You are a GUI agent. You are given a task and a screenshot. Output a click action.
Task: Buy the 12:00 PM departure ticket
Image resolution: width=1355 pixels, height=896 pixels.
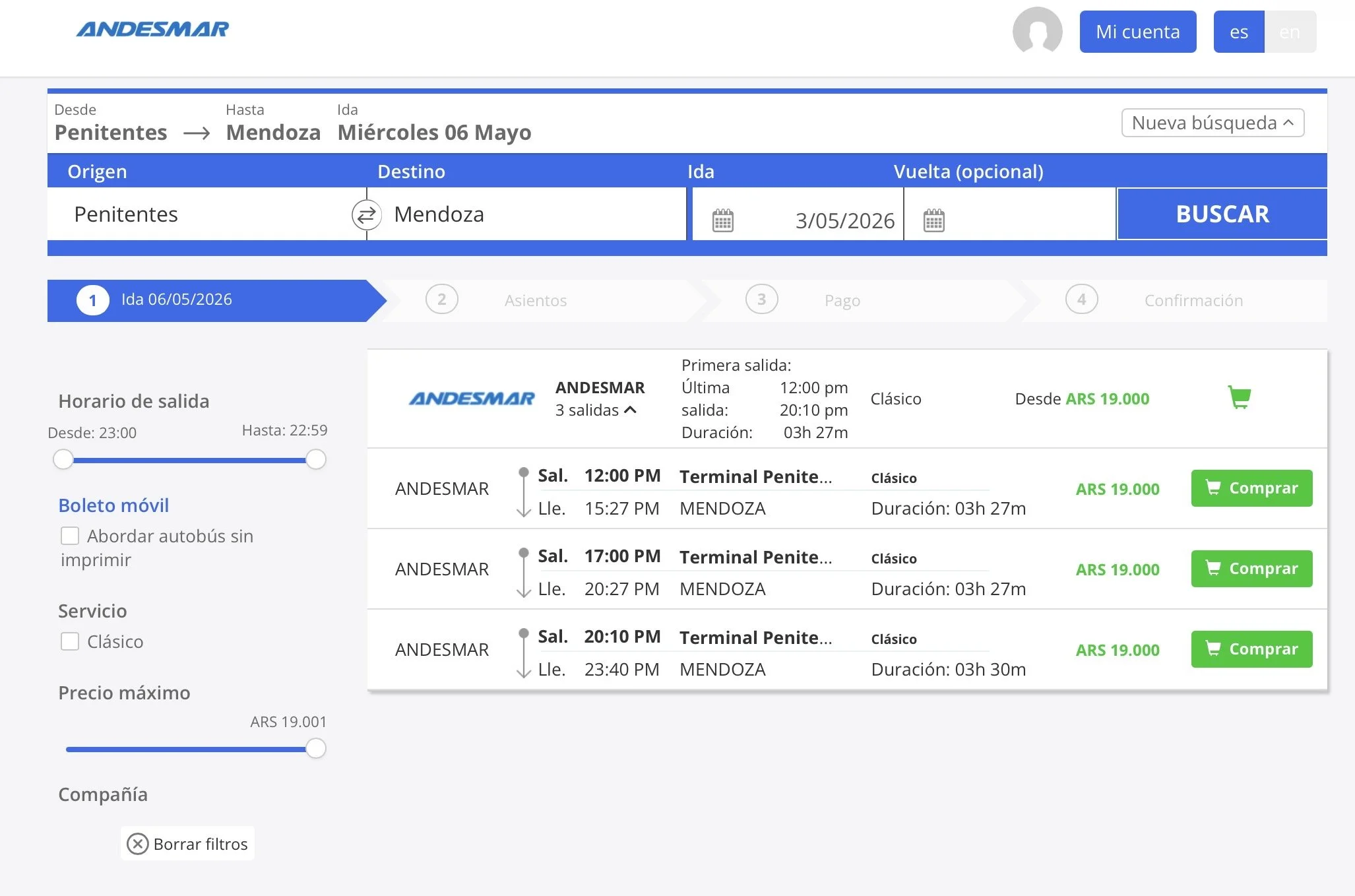pyautogui.click(x=1251, y=488)
